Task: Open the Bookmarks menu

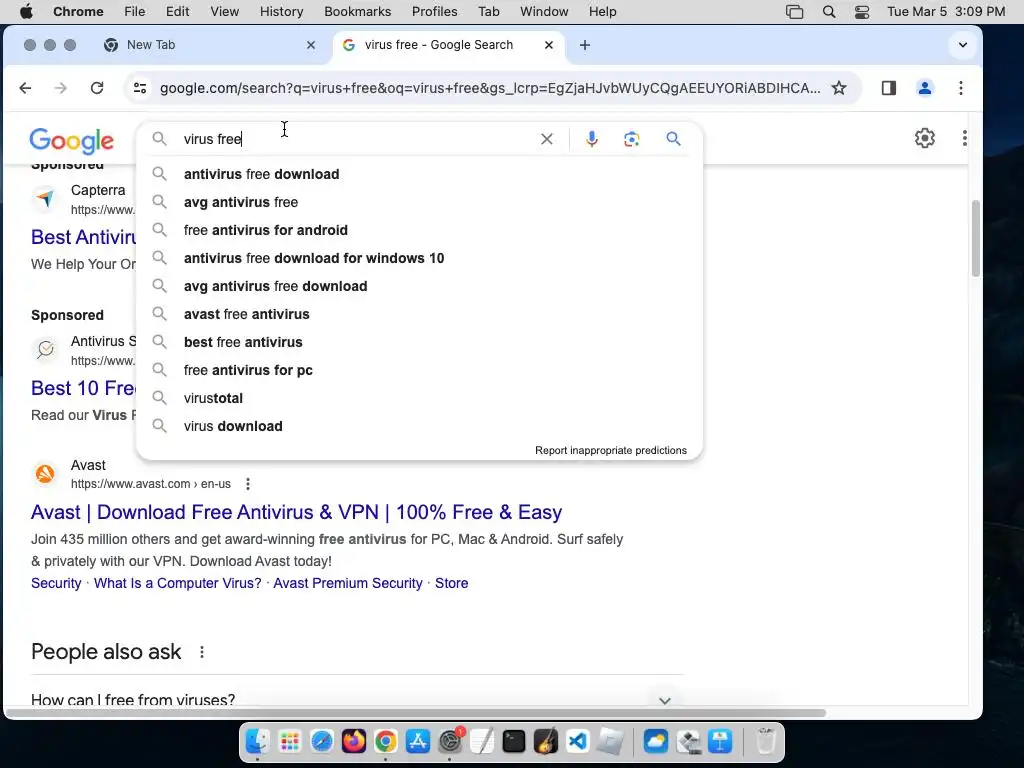Action: 357,12
